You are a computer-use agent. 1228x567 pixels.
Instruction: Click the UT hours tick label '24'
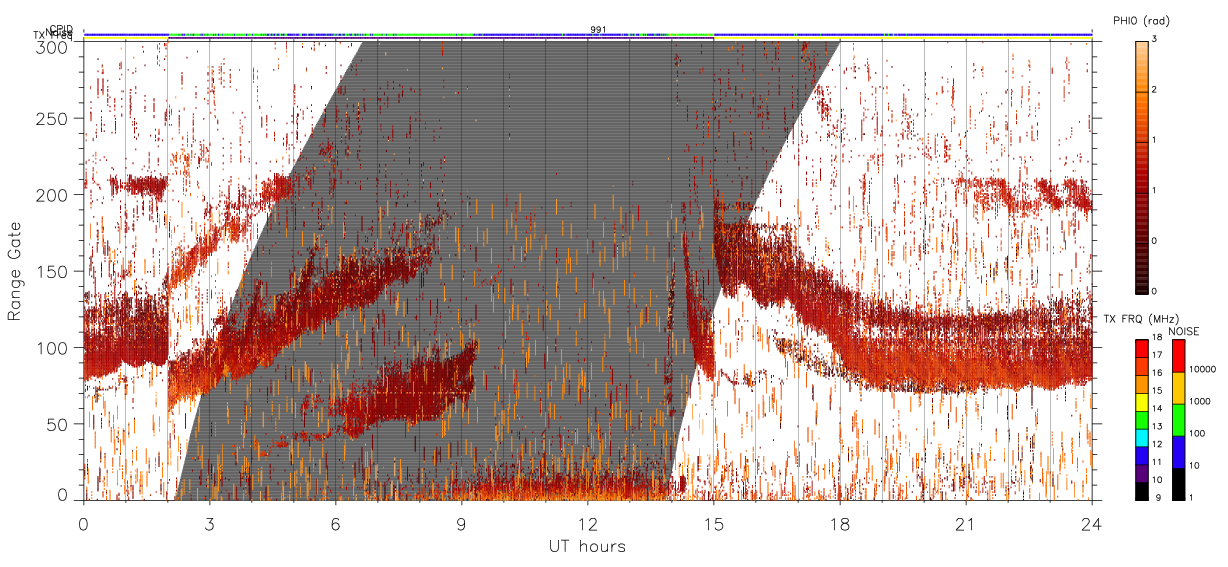coord(1091,523)
